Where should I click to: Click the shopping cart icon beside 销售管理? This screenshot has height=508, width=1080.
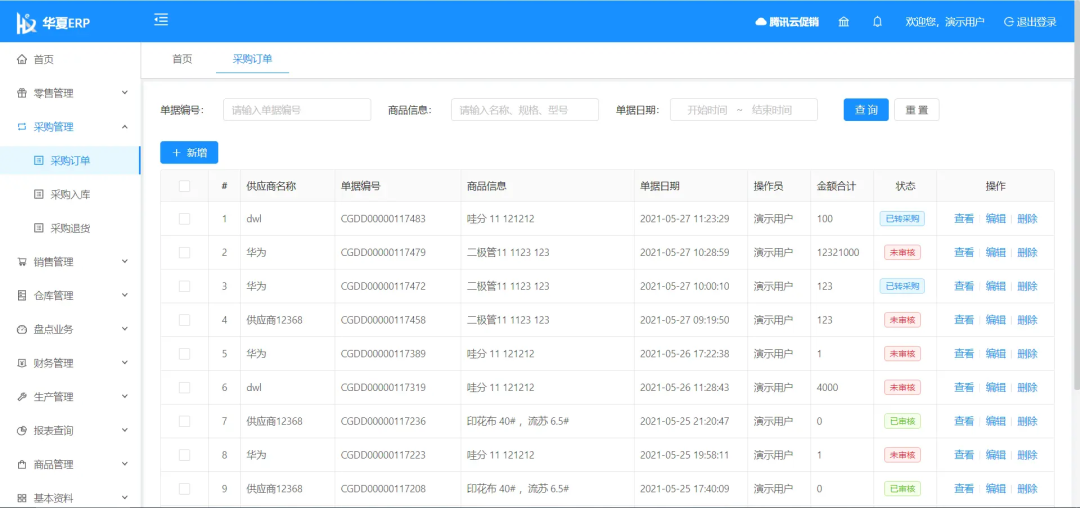(x=21, y=262)
